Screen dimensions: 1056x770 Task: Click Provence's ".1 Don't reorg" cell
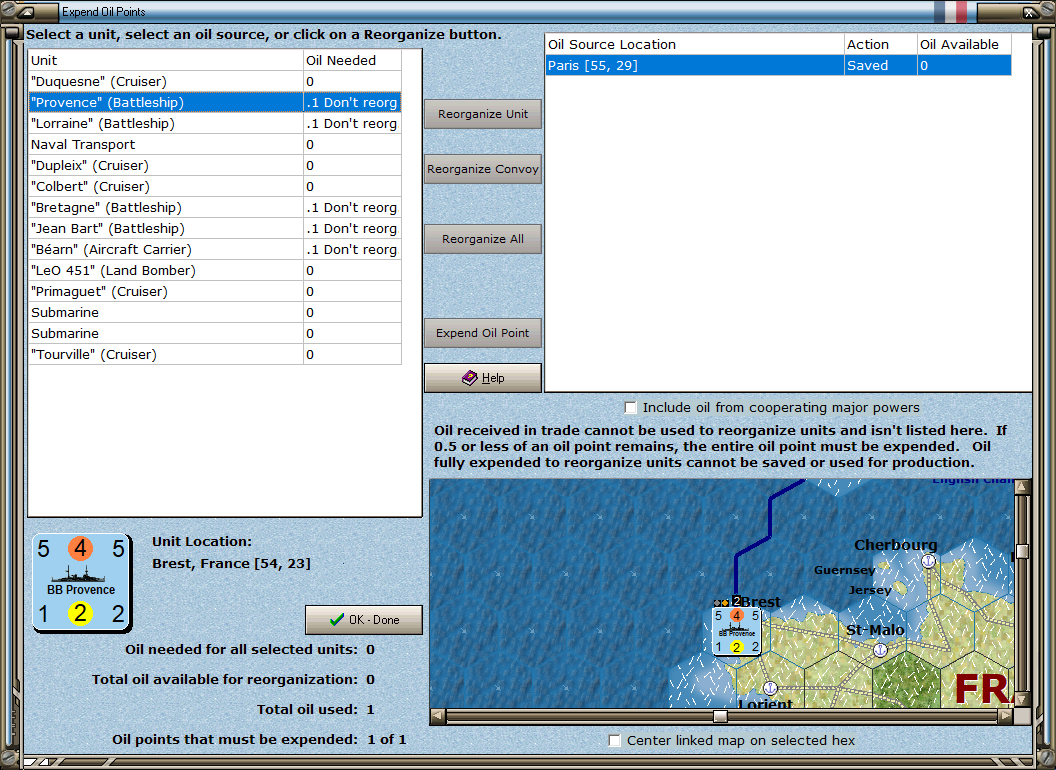[x=353, y=102]
